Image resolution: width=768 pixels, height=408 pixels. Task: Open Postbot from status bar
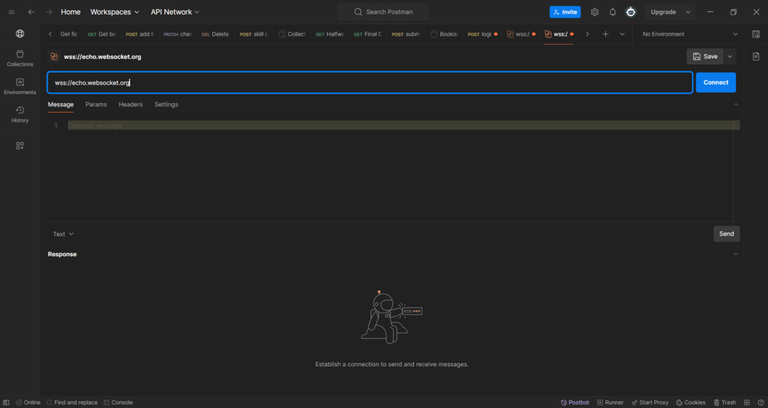575,403
